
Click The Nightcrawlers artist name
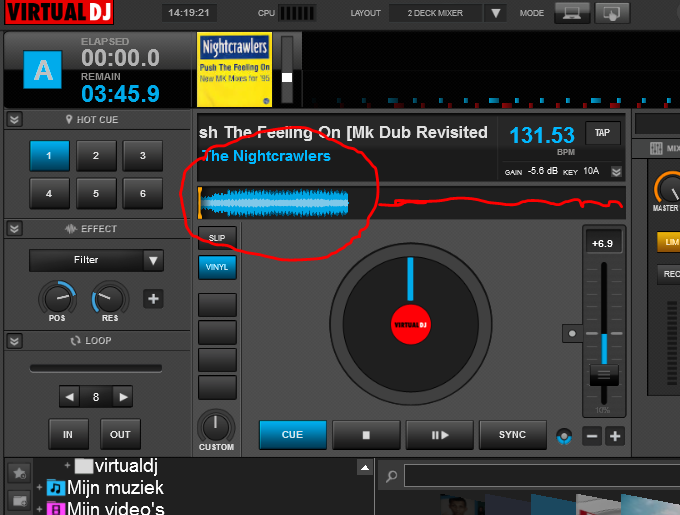tap(266, 156)
